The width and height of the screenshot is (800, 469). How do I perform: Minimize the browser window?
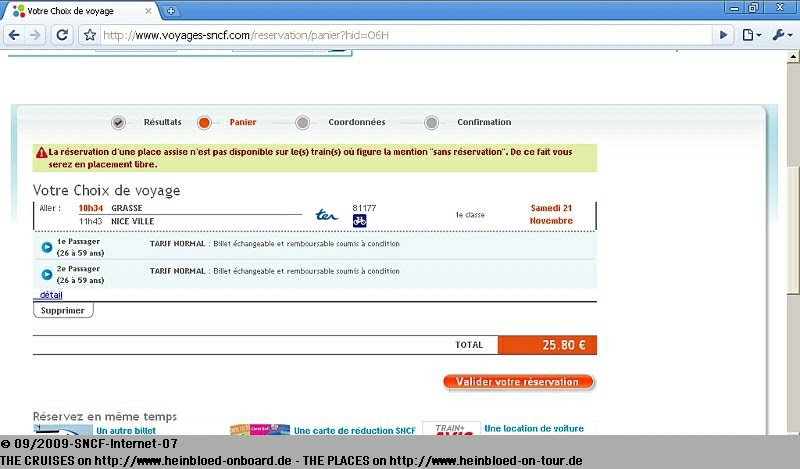(734, 8)
